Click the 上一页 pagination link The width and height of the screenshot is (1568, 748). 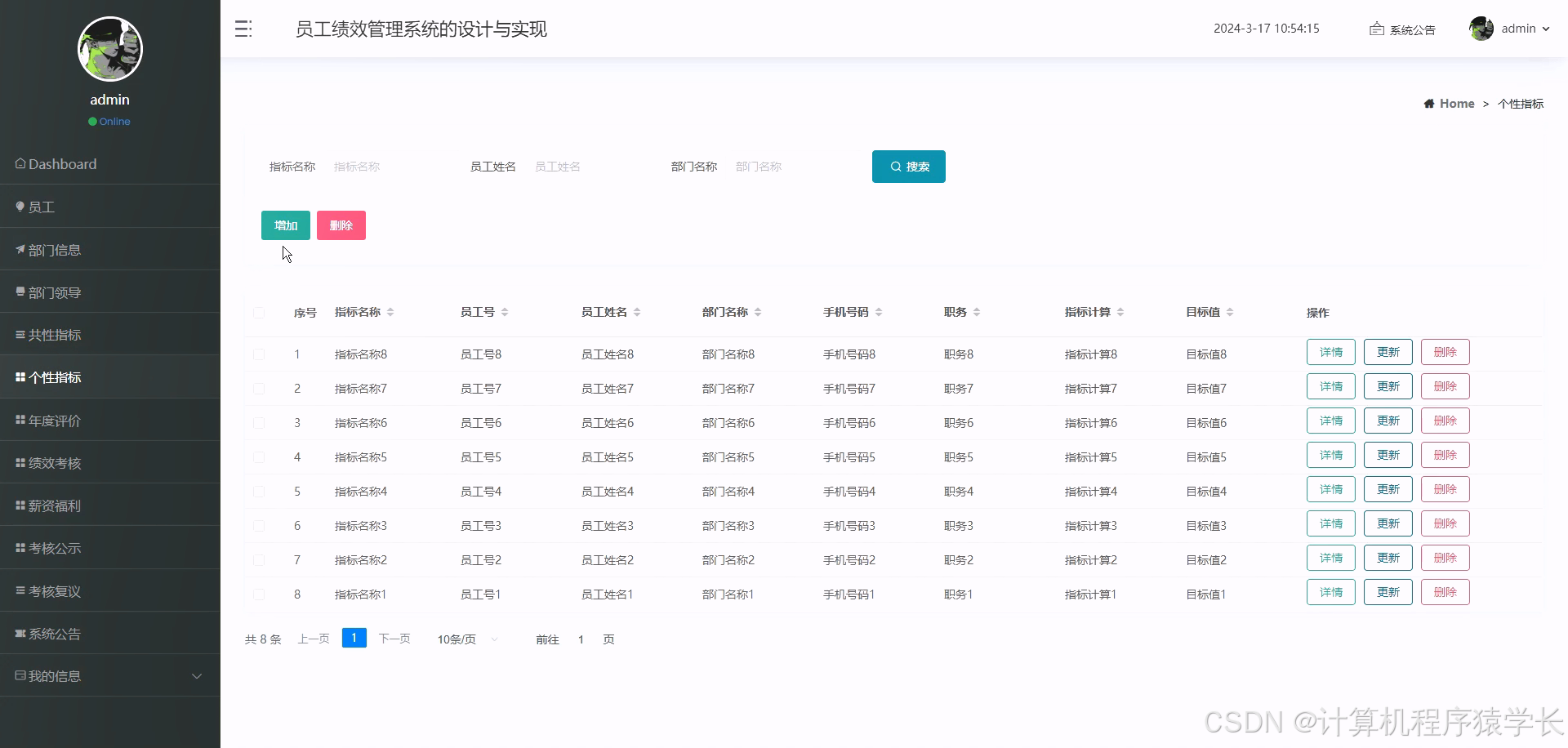pyautogui.click(x=314, y=639)
